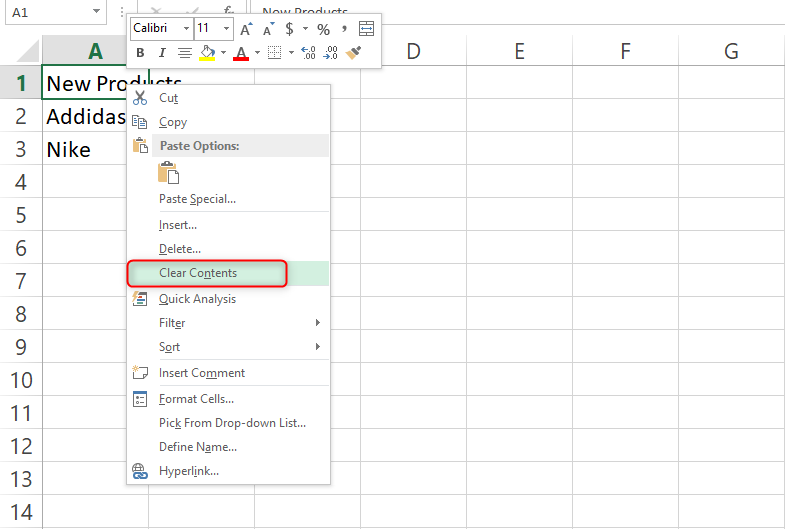
Task: Open font color dropdown arrow
Action: 257,53
